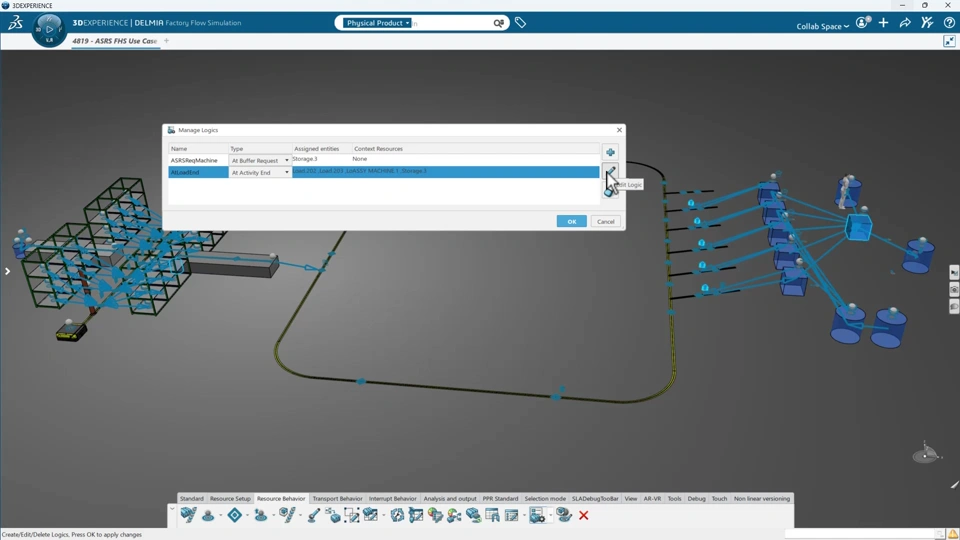
Task: Open the user profile icon
Action: pyautogui.click(x=862, y=23)
